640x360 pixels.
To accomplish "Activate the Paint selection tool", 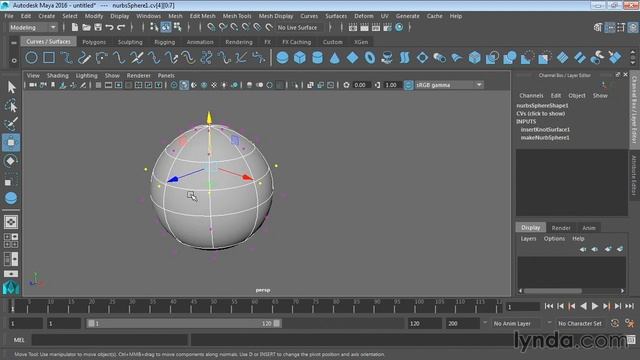I will (11, 124).
